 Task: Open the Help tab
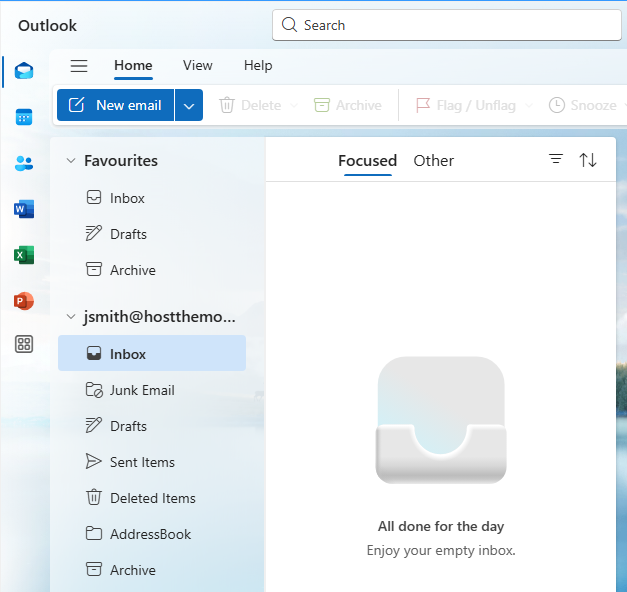tap(258, 65)
